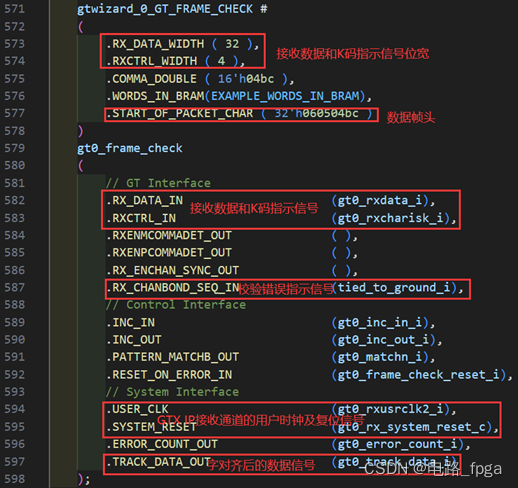The image size is (518, 488).
Task: Select the value 32 of RX_DATA_WIDTH
Action: (x=232, y=44)
